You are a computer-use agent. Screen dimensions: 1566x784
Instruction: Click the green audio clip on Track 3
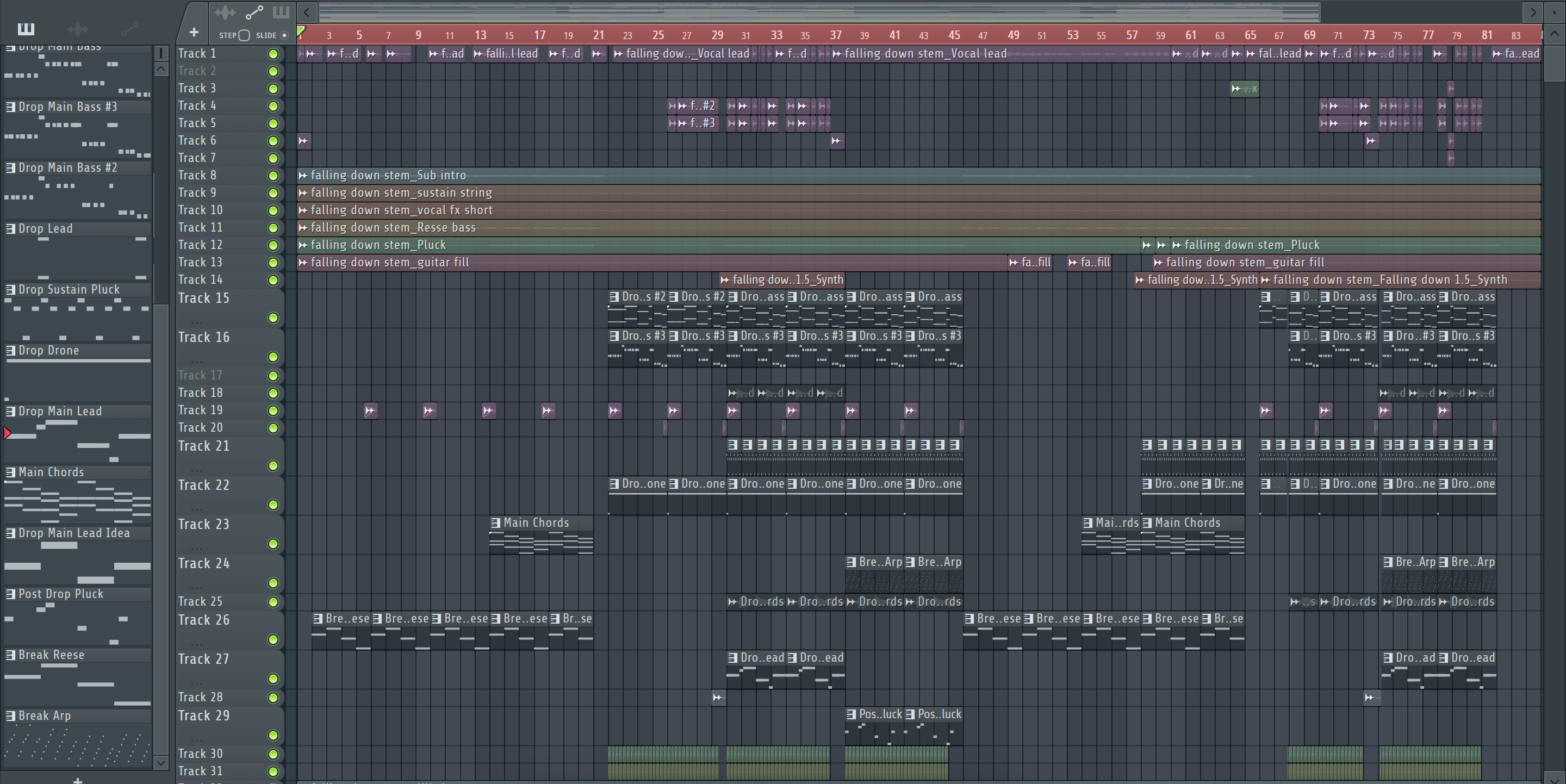pos(1244,89)
